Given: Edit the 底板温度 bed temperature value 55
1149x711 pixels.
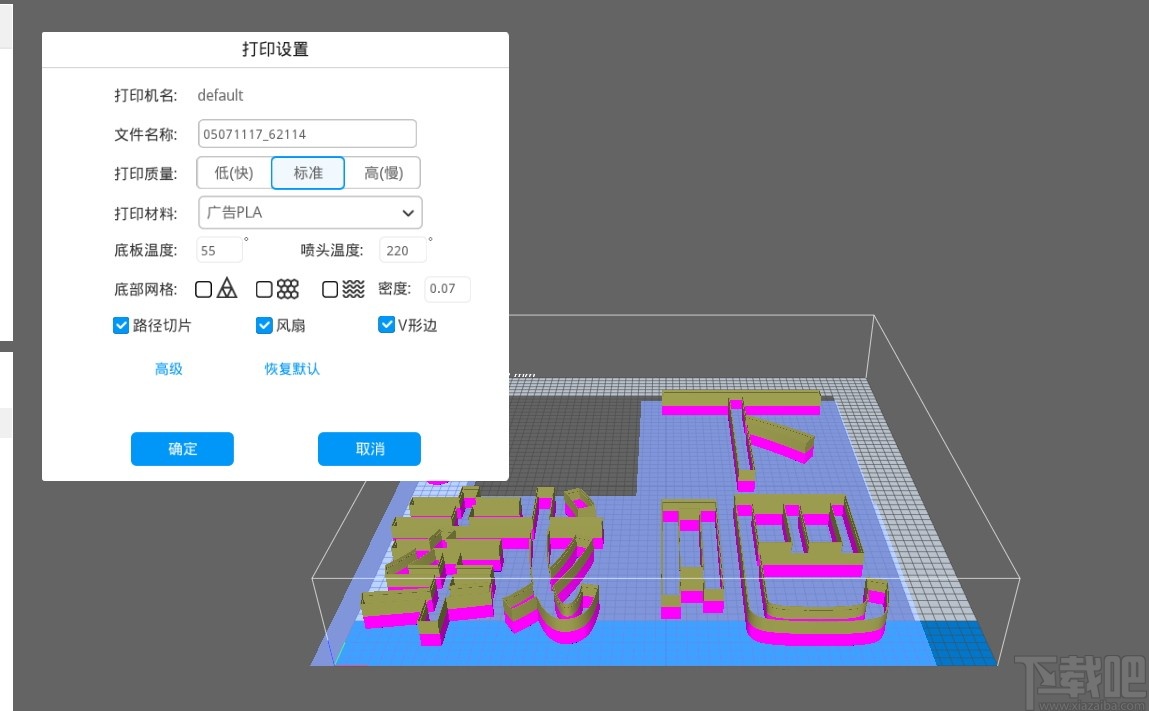Looking at the screenshot, I should (219, 250).
